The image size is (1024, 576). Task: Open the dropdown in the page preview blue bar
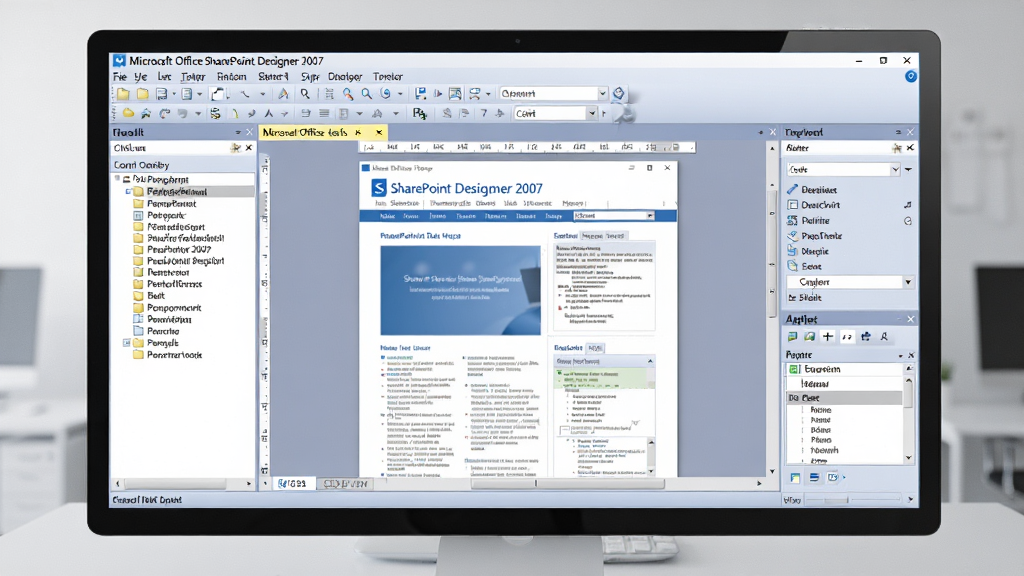[650, 216]
